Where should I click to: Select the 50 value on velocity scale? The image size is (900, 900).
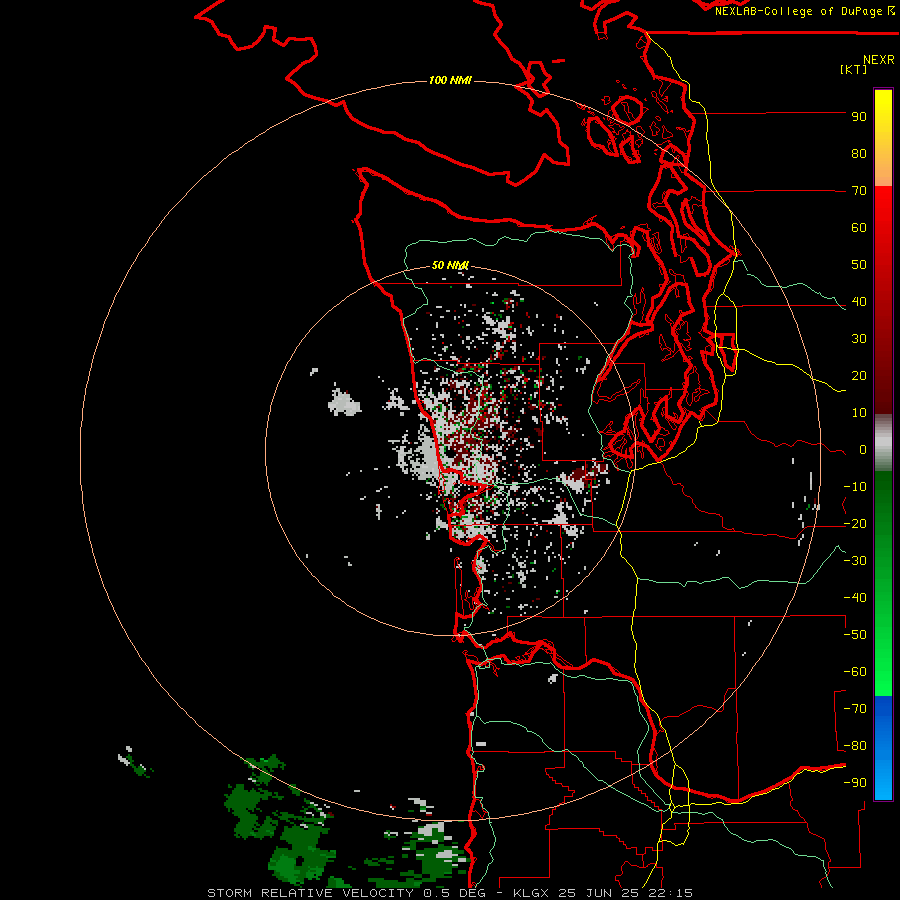click(x=859, y=265)
